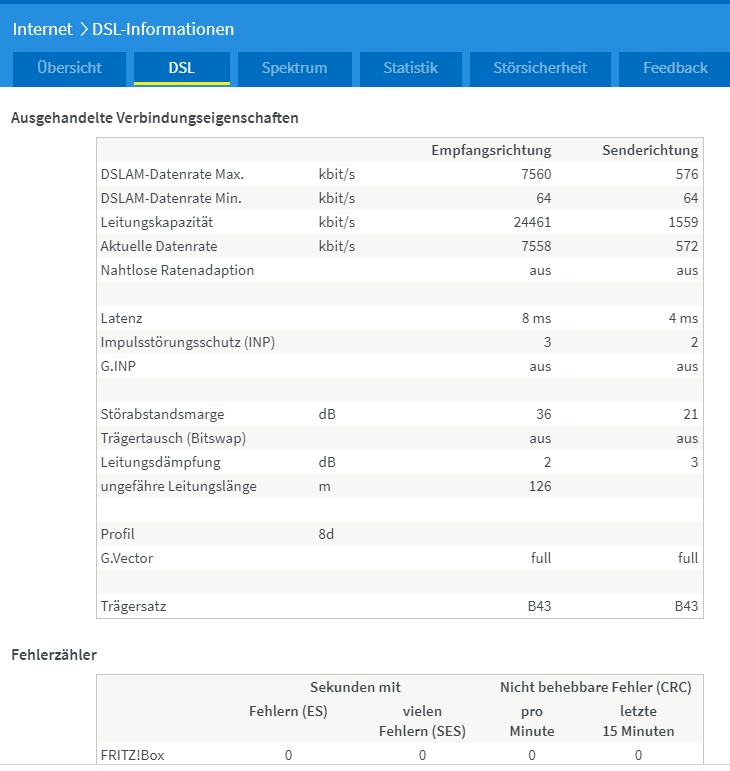Click the FRITZ!Box row in Fehlerzähler table

click(x=133, y=755)
